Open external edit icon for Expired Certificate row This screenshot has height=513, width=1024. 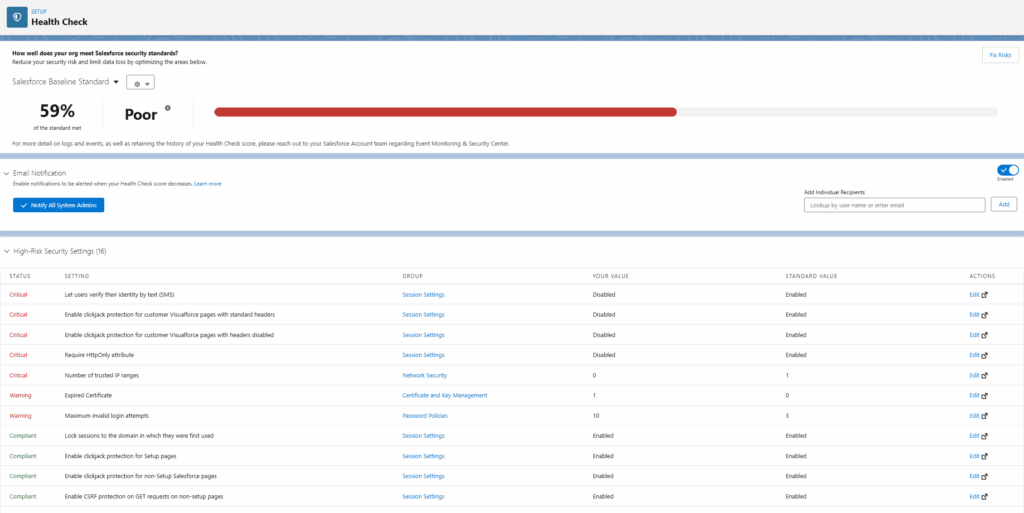(984, 396)
